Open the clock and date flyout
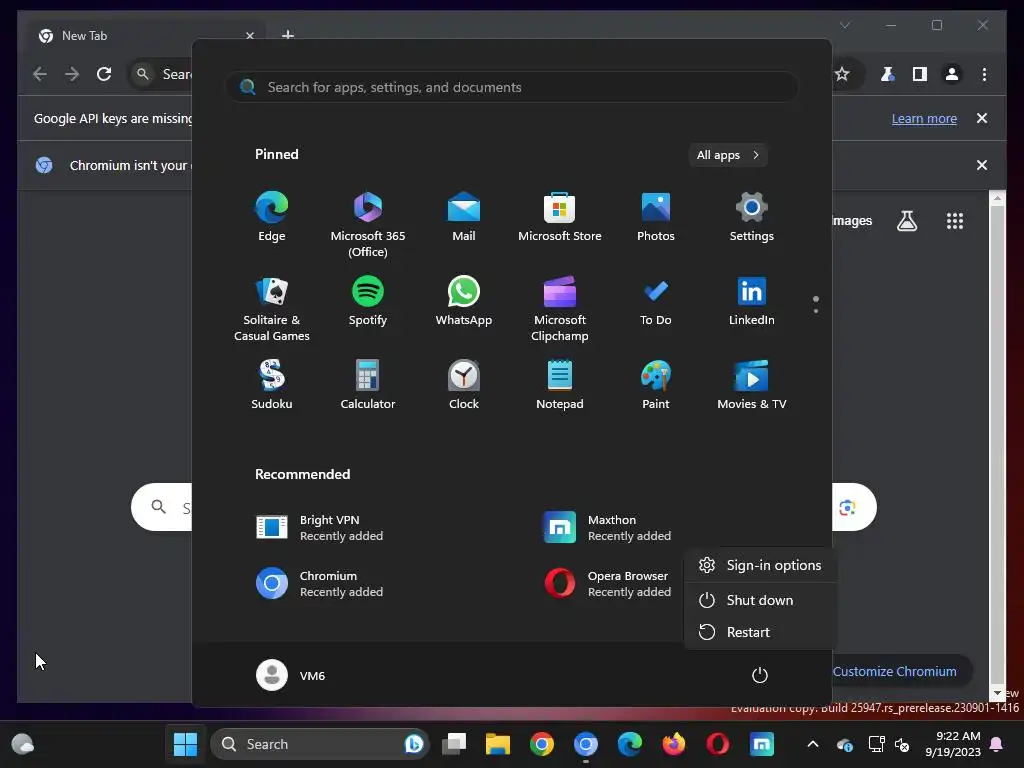1024x768 pixels. coord(953,744)
